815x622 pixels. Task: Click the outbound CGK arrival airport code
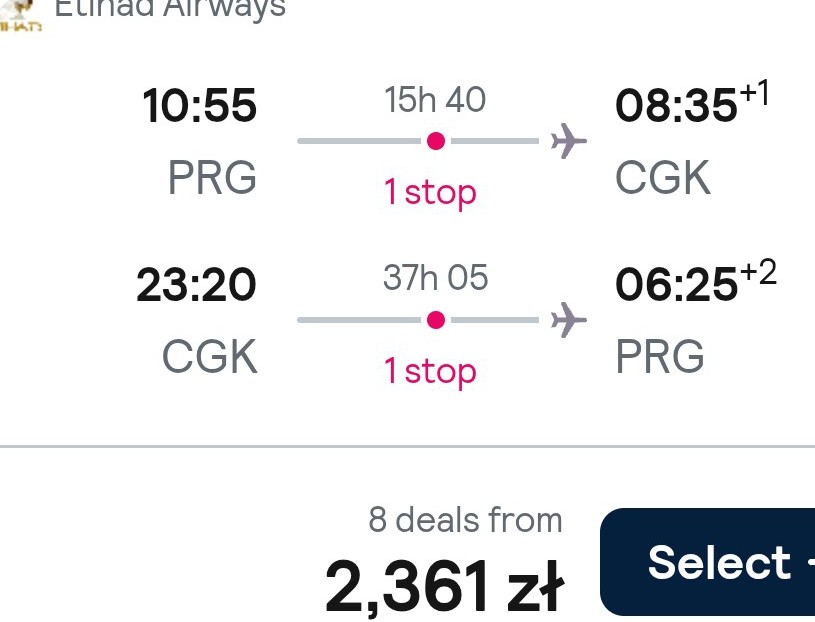[x=663, y=177]
